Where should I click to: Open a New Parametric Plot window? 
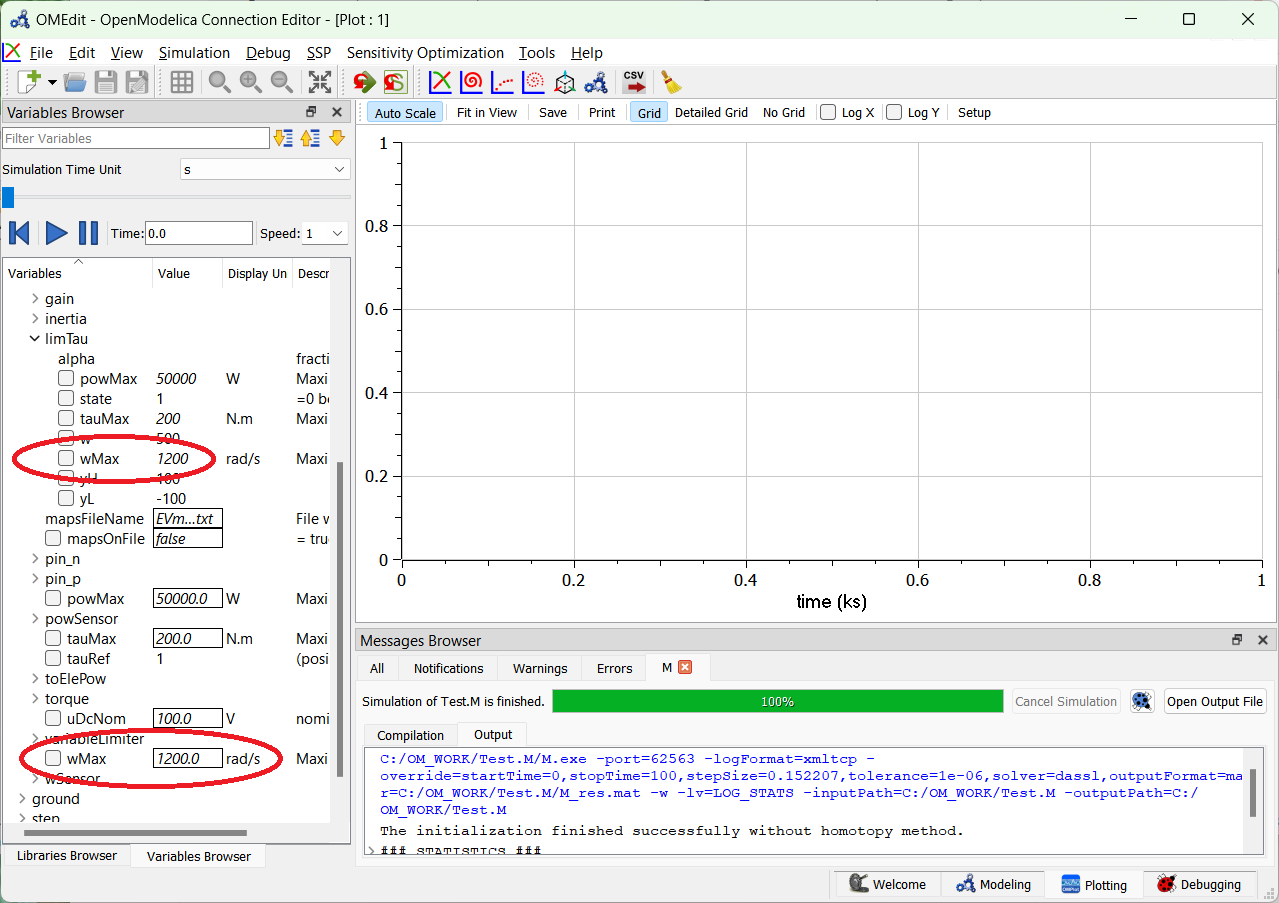point(471,82)
